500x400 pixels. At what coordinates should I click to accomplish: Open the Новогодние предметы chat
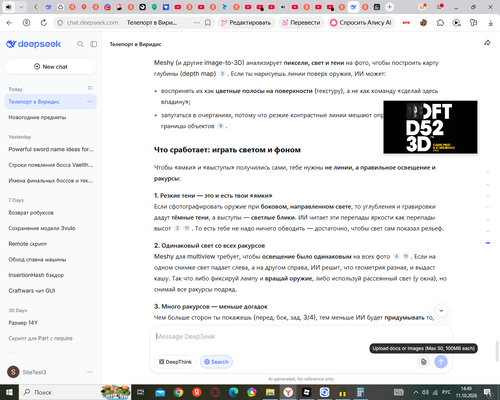point(51,117)
